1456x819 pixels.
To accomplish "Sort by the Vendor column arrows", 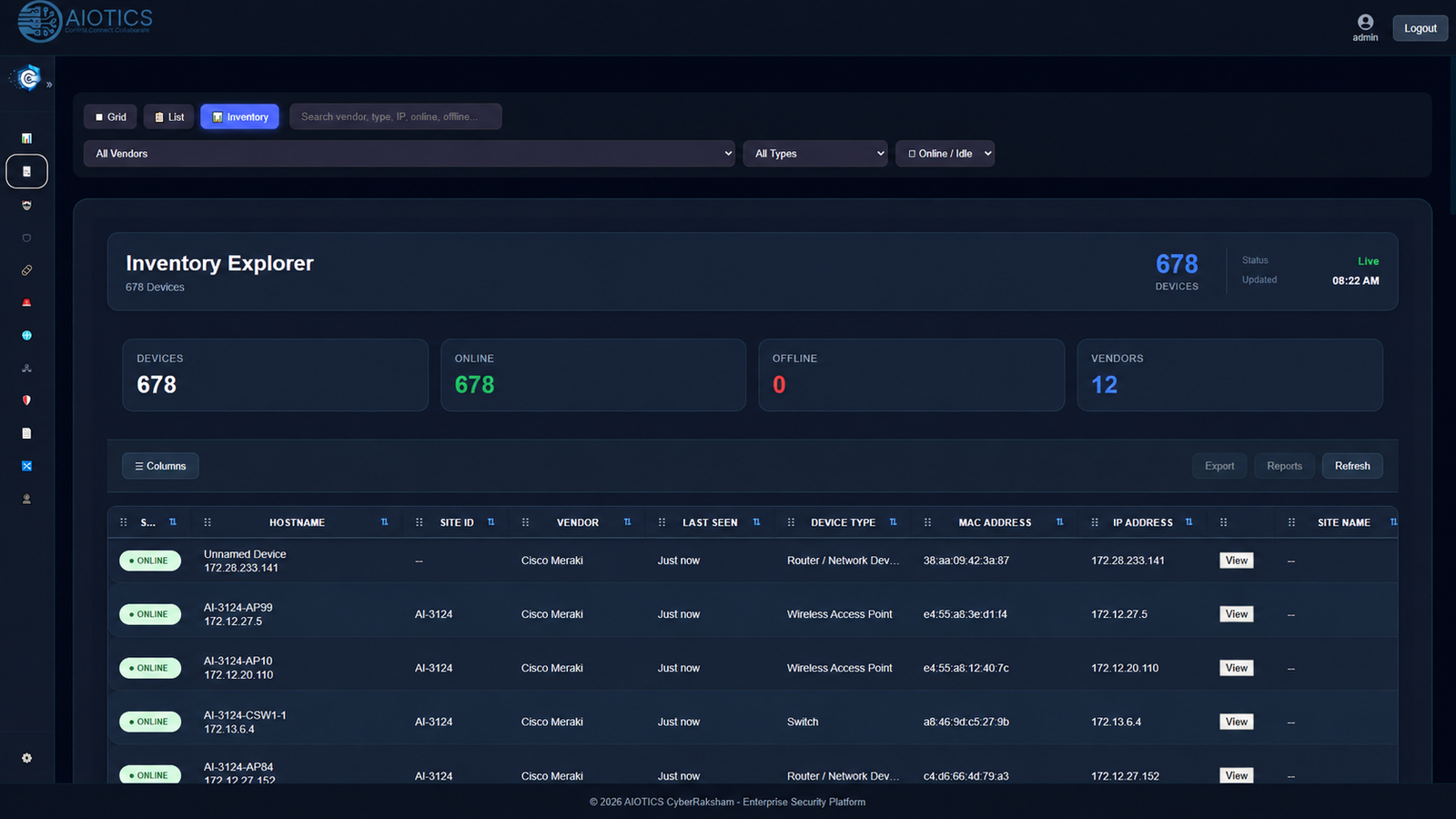I will point(627,522).
